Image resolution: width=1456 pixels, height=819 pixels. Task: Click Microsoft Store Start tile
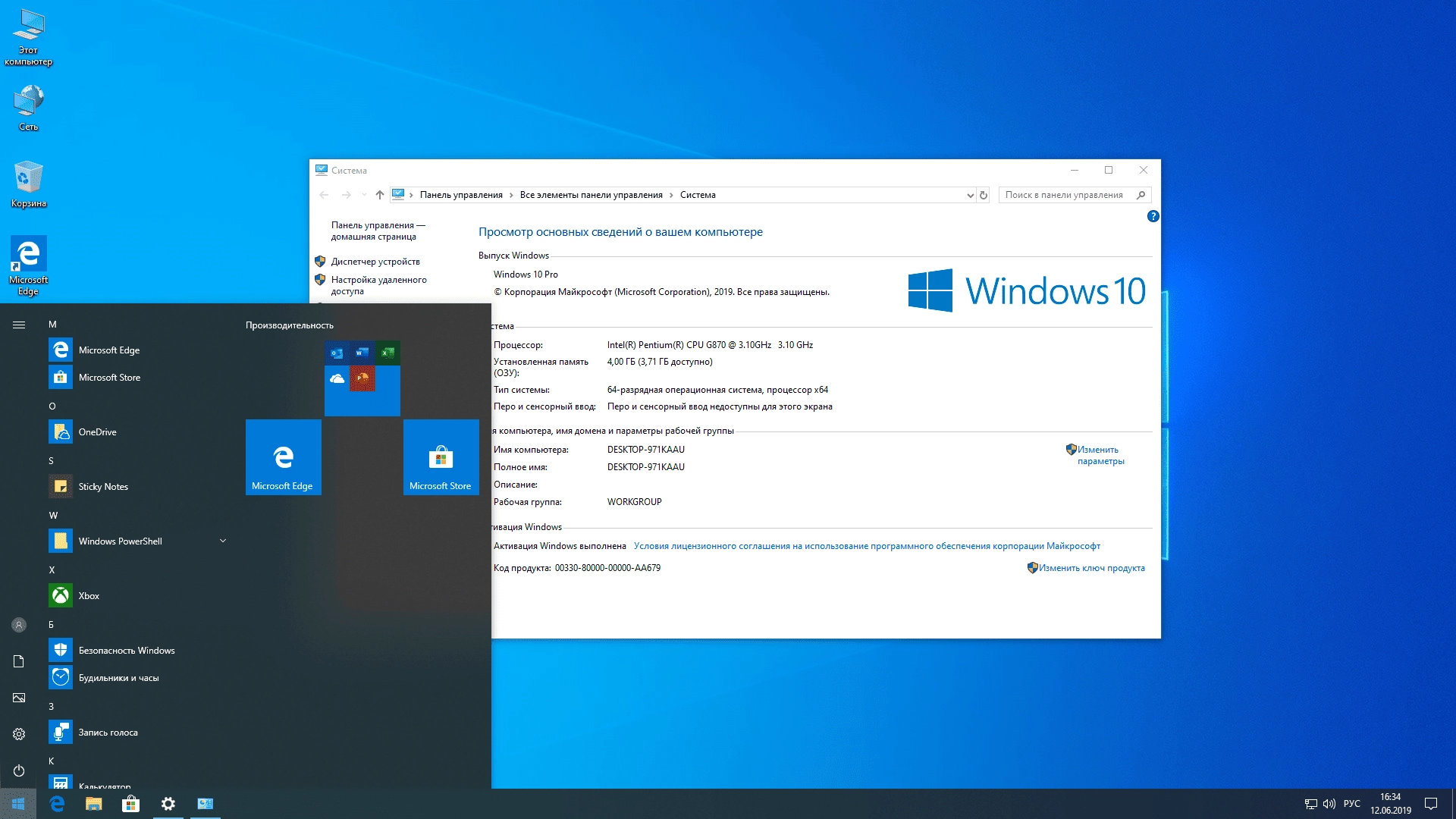pos(441,457)
